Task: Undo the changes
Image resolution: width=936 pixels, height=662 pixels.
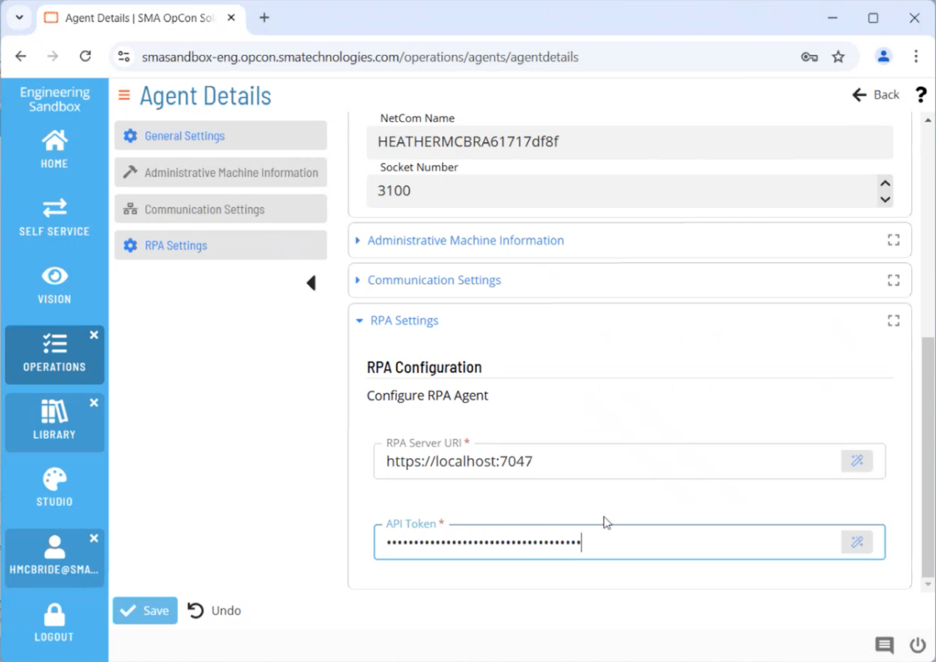Action: 214,611
